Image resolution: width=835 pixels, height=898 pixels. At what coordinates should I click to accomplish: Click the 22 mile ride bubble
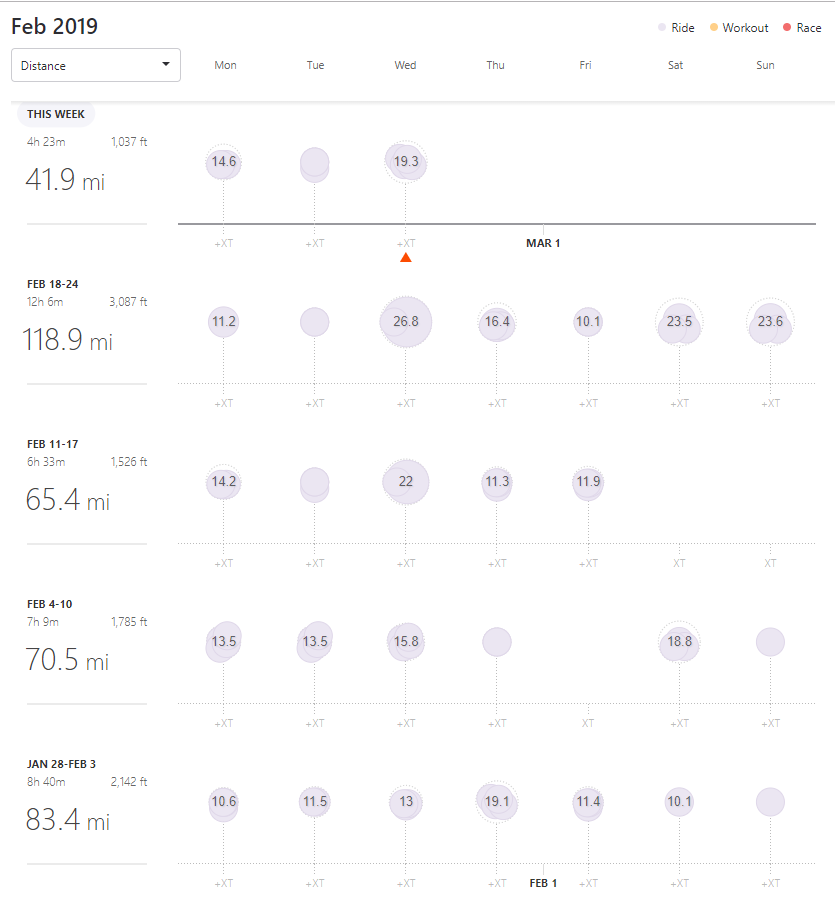click(x=406, y=482)
